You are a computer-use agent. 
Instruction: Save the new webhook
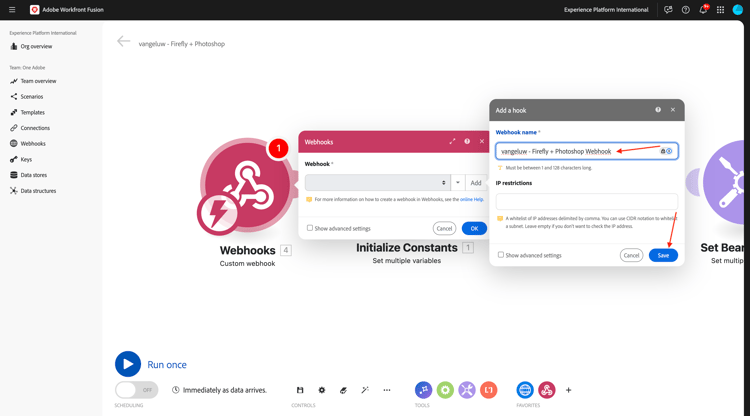tap(663, 255)
